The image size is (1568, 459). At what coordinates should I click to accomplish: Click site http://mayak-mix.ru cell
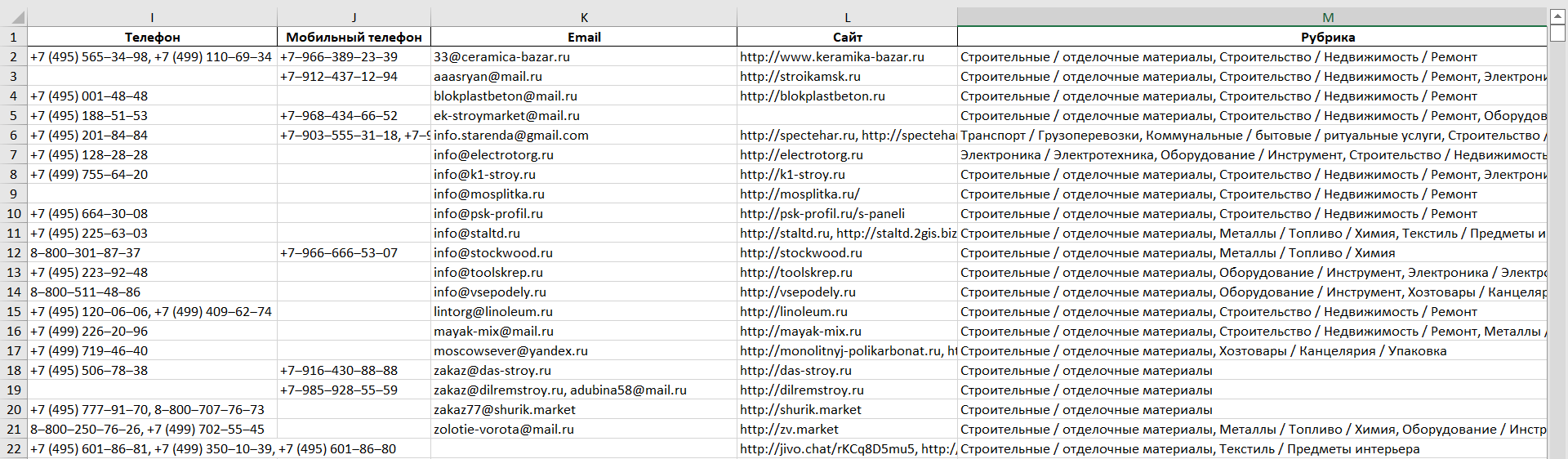coord(847,331)
